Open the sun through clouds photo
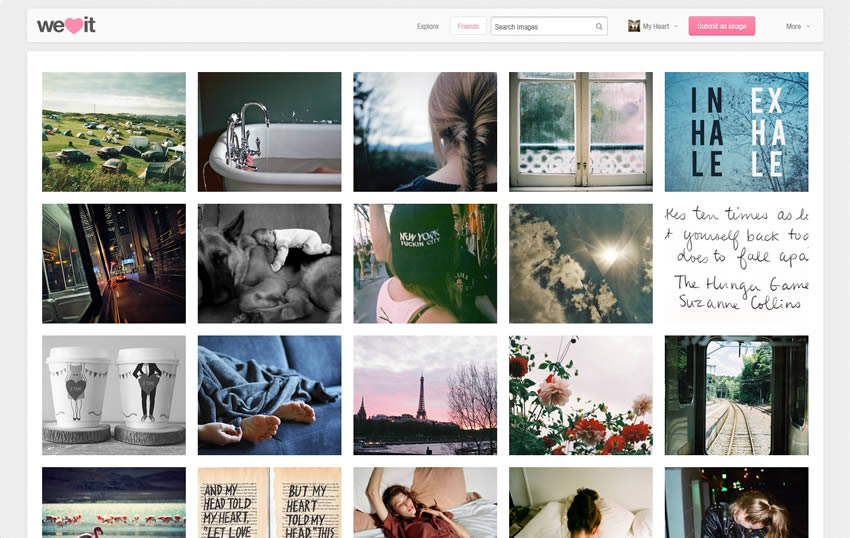 click(581, 264)
